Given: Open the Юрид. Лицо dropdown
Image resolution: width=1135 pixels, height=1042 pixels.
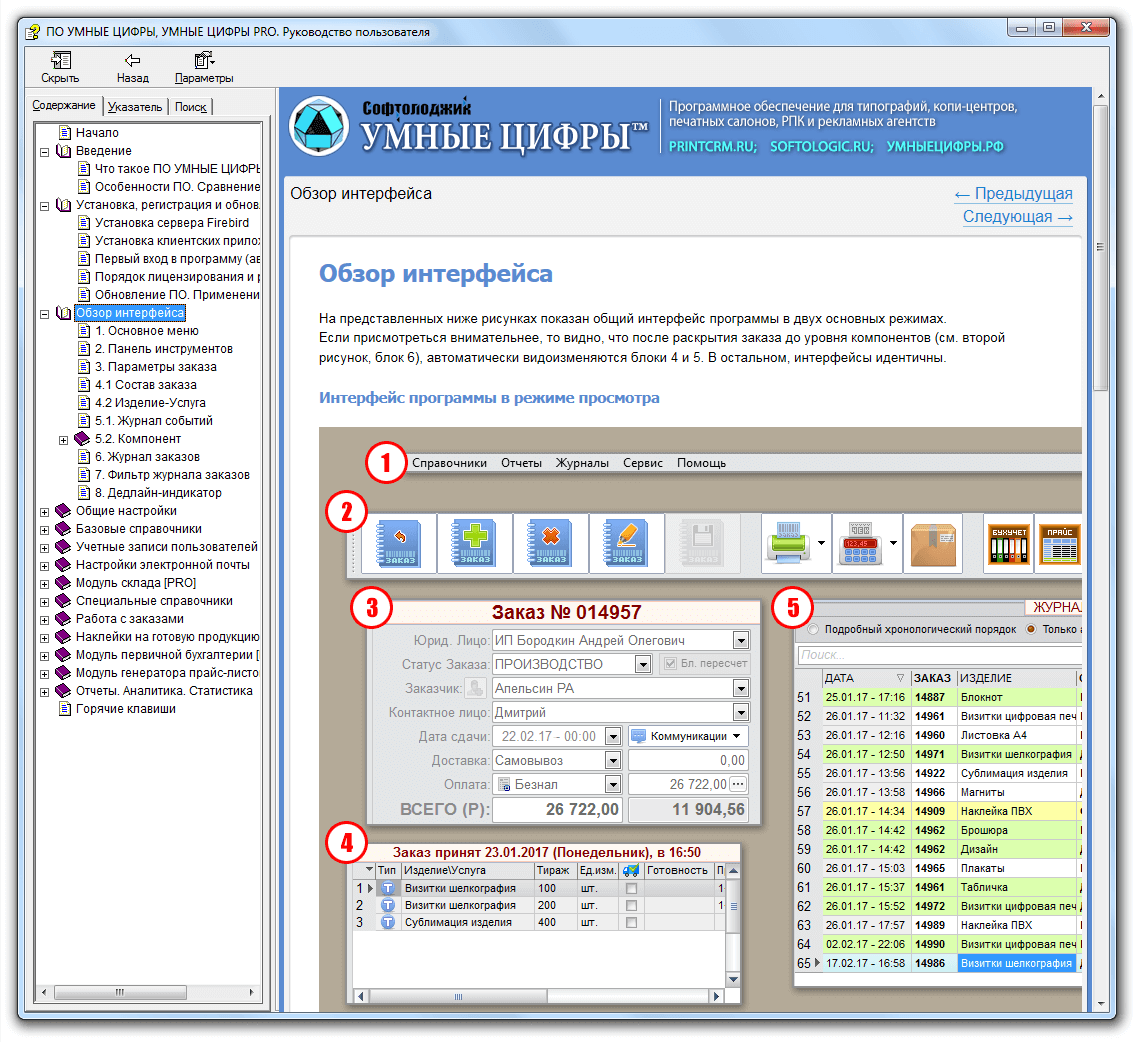Looking at the screenshot, I should (741, 640).
